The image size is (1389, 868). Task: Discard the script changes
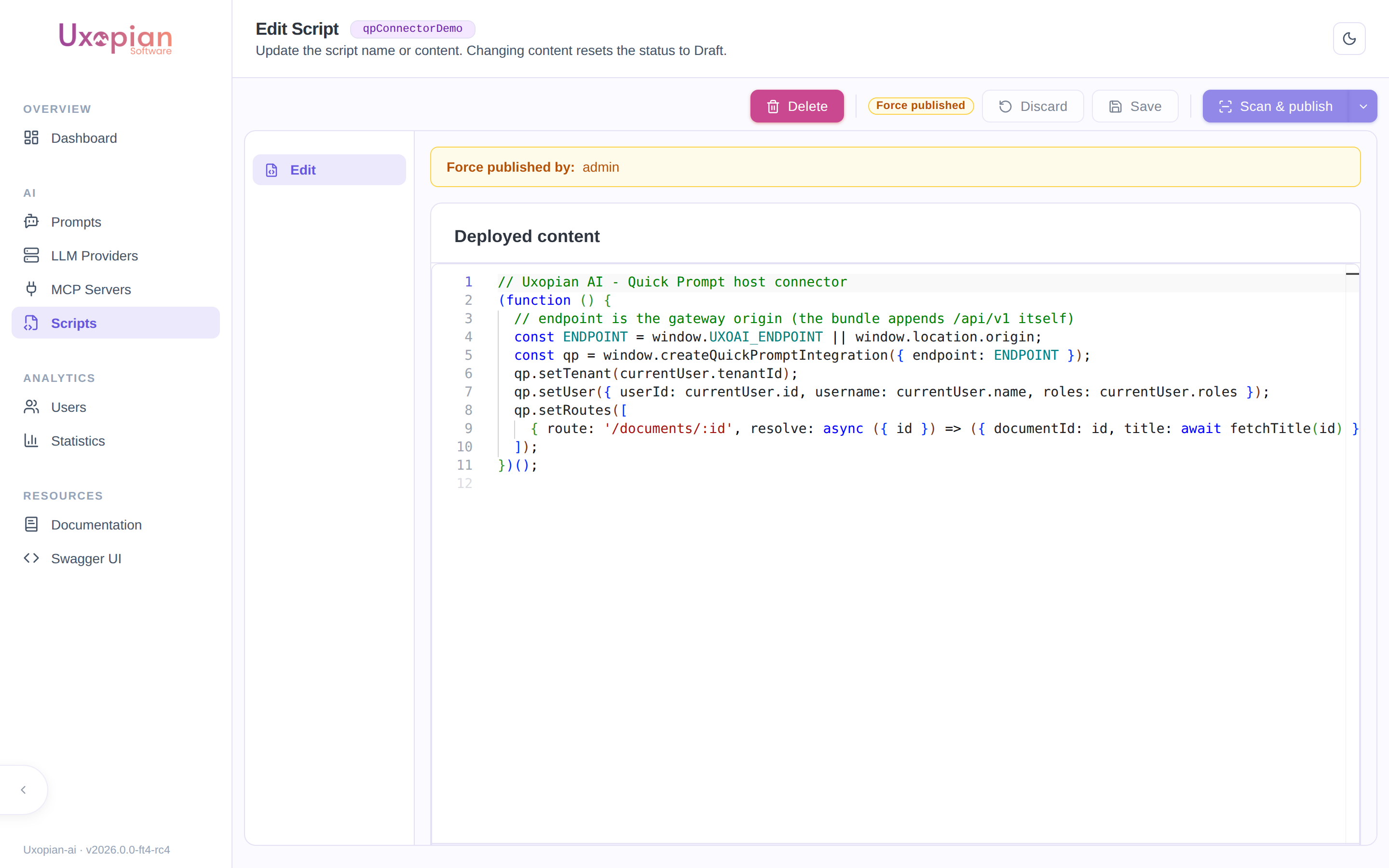coord(1033,106)
